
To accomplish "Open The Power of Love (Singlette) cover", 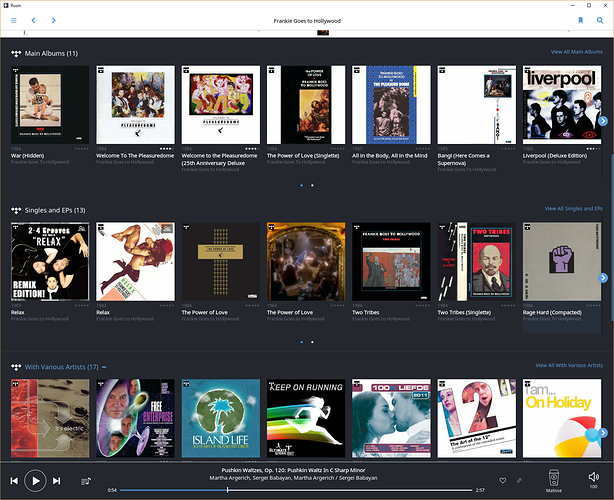I will point(306,105).
